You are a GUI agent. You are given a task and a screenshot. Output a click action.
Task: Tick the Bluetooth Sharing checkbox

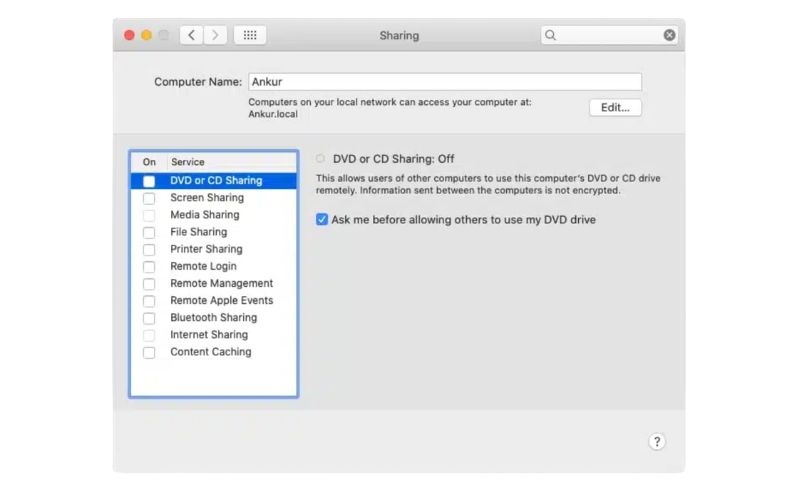click(x=149, y=318)
